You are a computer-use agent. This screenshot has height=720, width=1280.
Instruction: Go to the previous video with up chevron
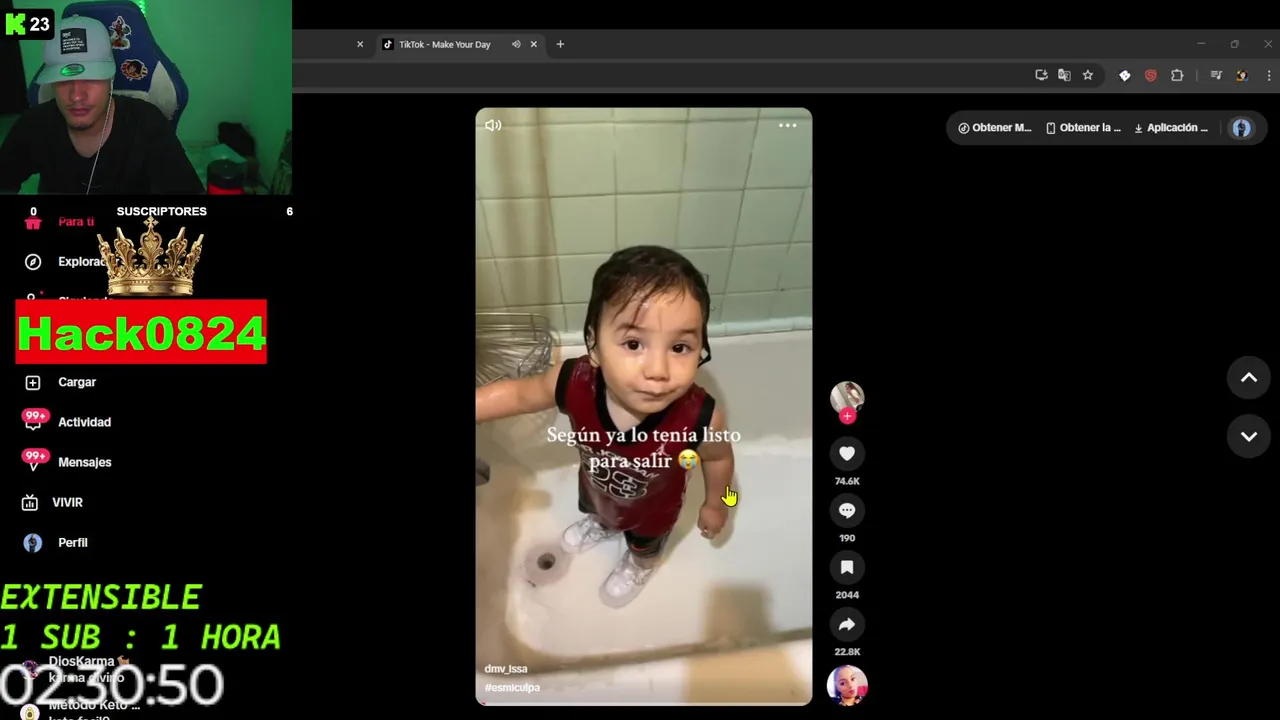[x=1249, y=378]
